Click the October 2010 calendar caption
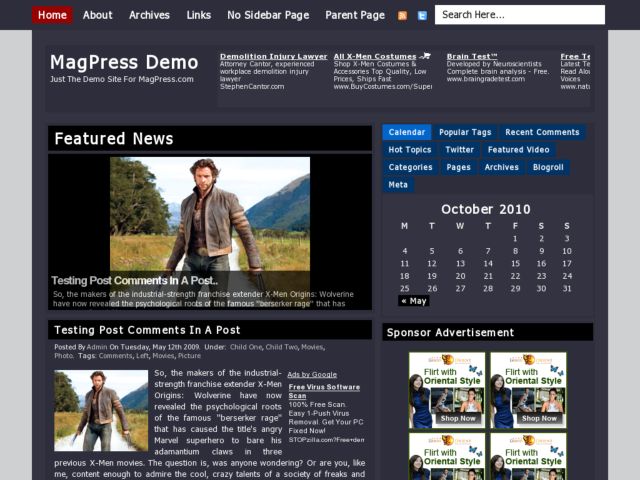Screen dimensions: 640x480 click(486, 209)
